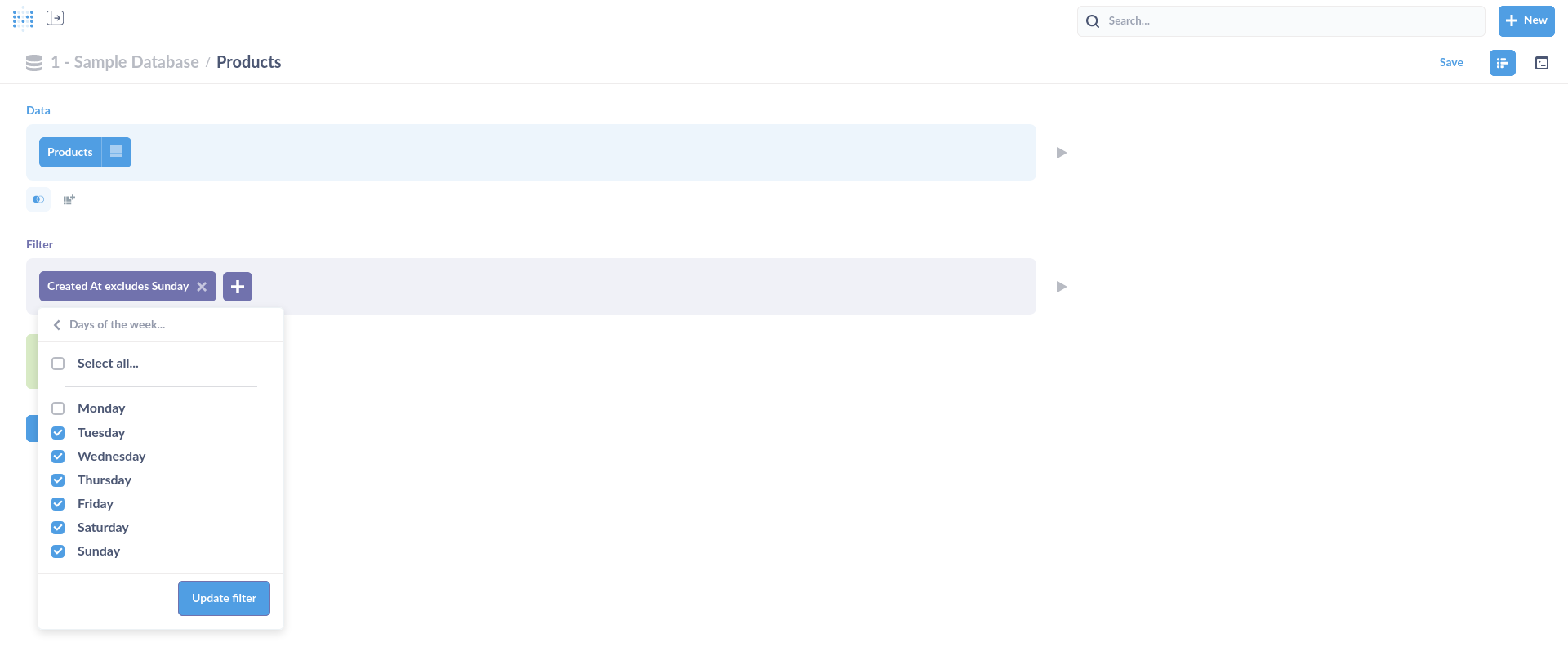Enable the Select all option
The height and width of the screenshot is (647, 1568).
coord(58,363)
